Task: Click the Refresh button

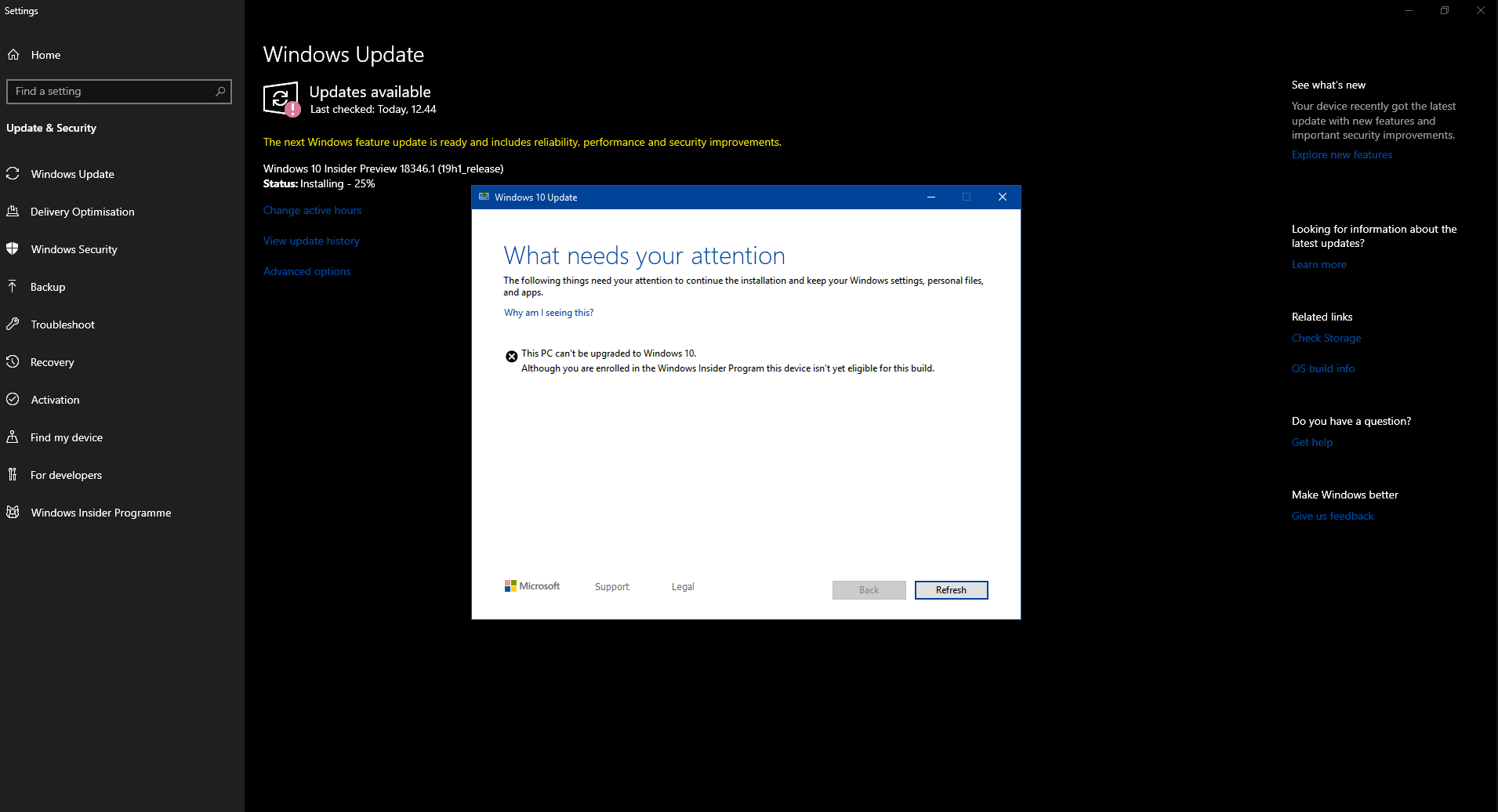Action: tap(951, 590)
